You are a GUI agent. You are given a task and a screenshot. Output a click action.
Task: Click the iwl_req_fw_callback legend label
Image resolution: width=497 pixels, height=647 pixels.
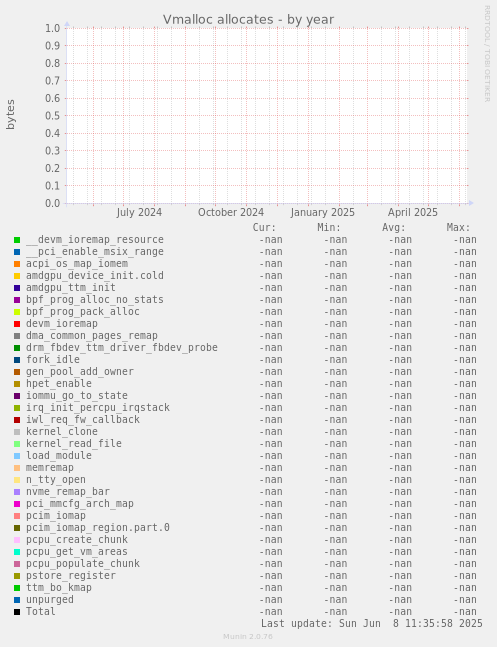coord(83,420)
